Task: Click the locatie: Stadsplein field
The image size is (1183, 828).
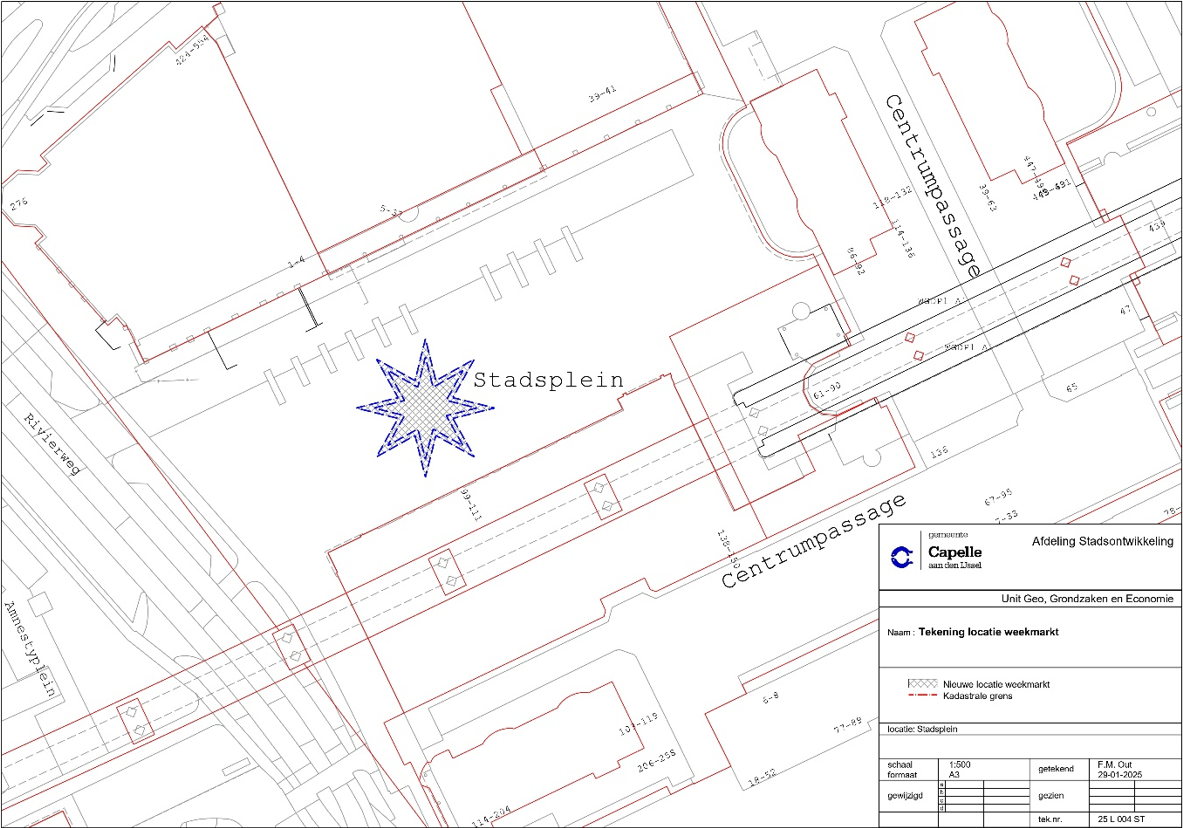Action: [x=925, y=730]
